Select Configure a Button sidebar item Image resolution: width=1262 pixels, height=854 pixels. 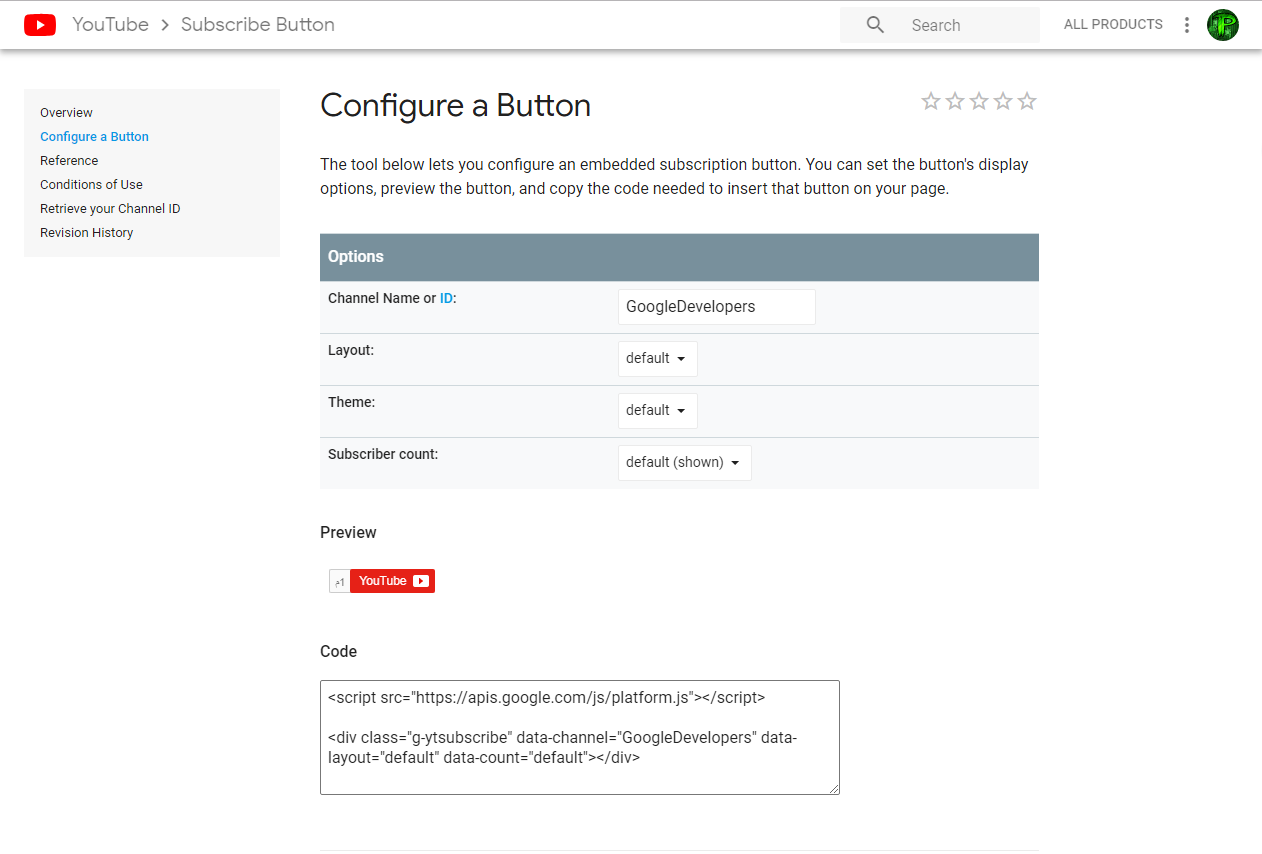pos(94,137)
